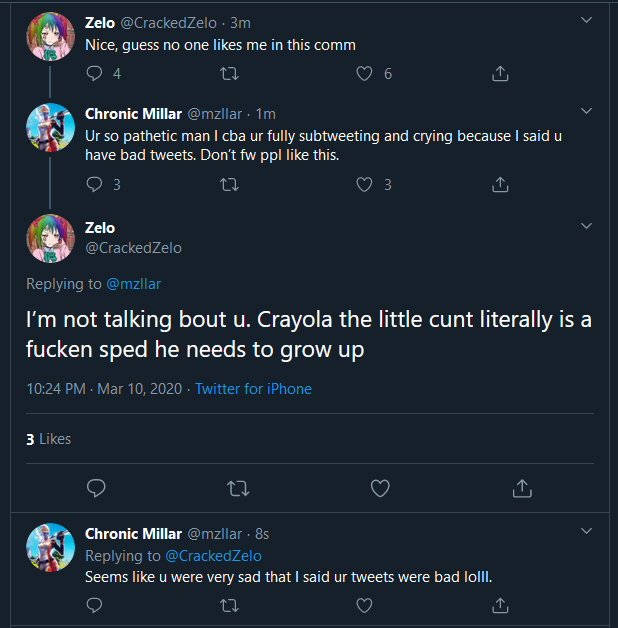618x628 pixels.
Task: Open the @mzllar mention link after 'Replying to'
Action: 133,284
